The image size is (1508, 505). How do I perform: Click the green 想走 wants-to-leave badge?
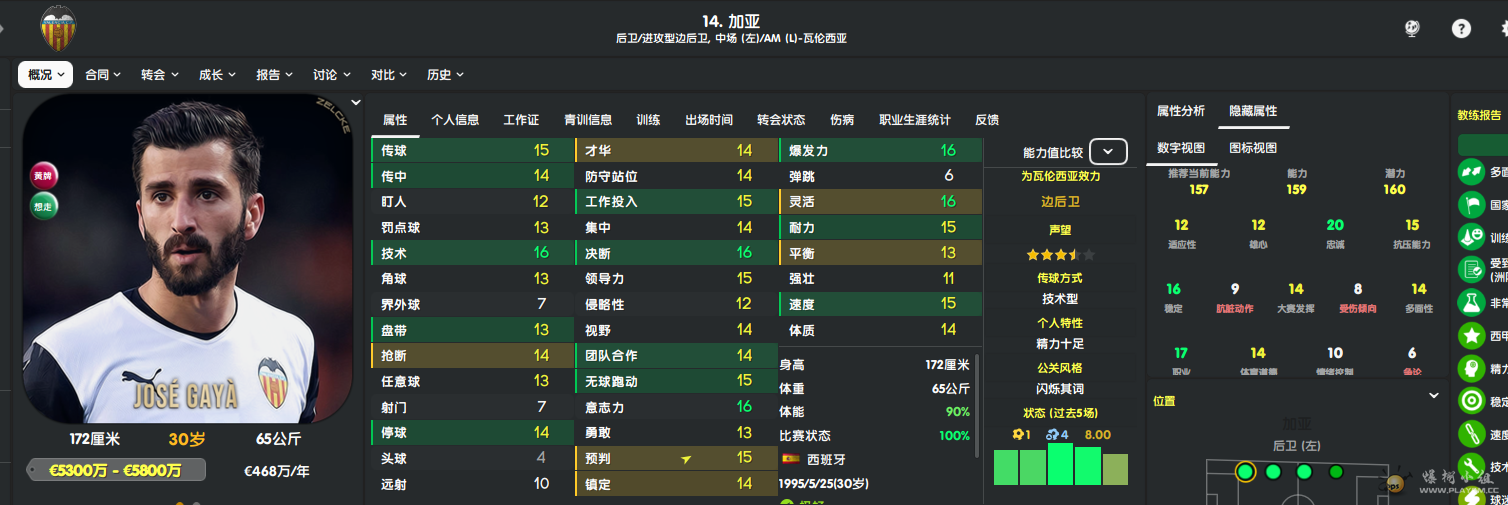43,206
